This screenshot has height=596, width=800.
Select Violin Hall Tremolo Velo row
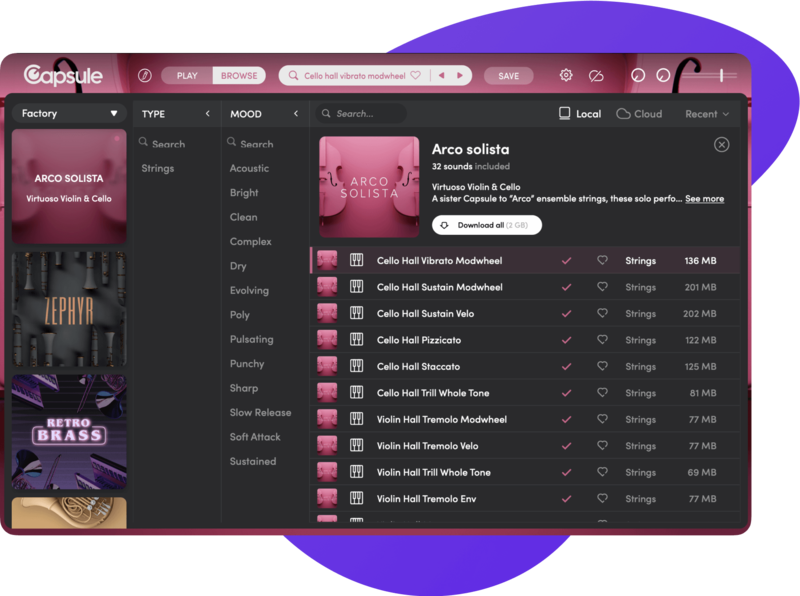tap(525, 445)
